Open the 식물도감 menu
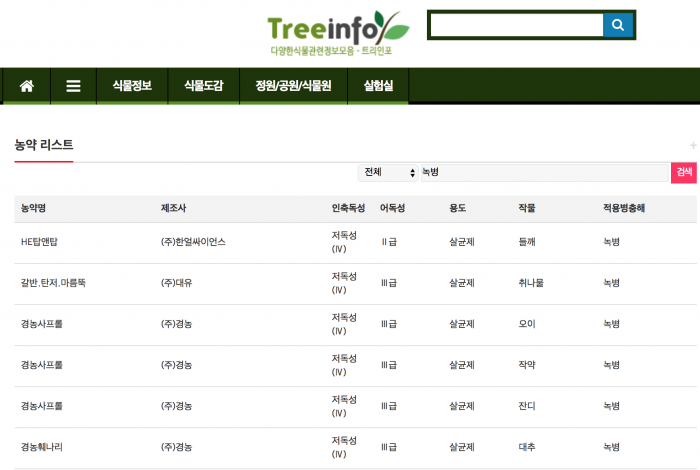This screenshot has height=470, width=700. [204, 86]
